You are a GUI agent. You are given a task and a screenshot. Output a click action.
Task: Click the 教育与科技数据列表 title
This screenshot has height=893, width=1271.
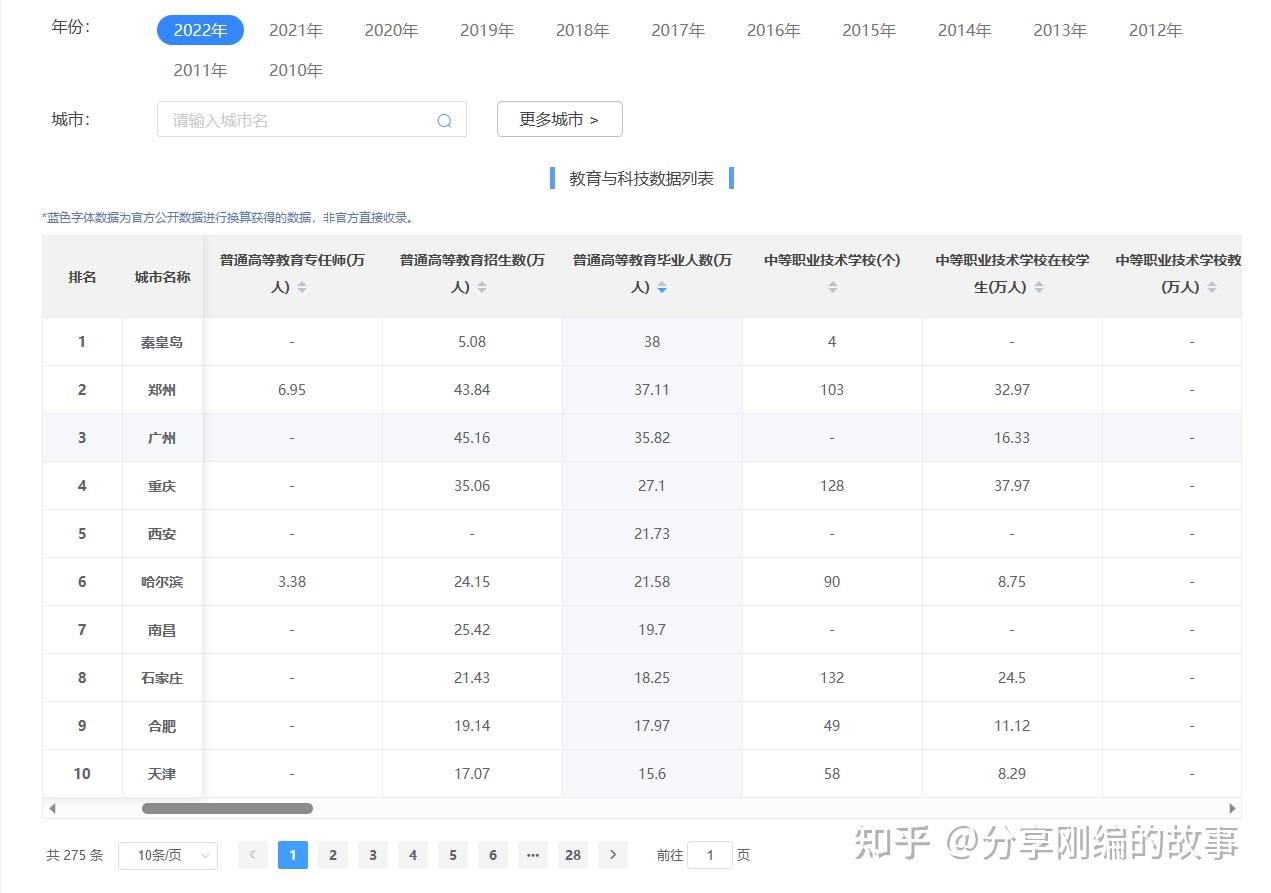coord(642,179)
